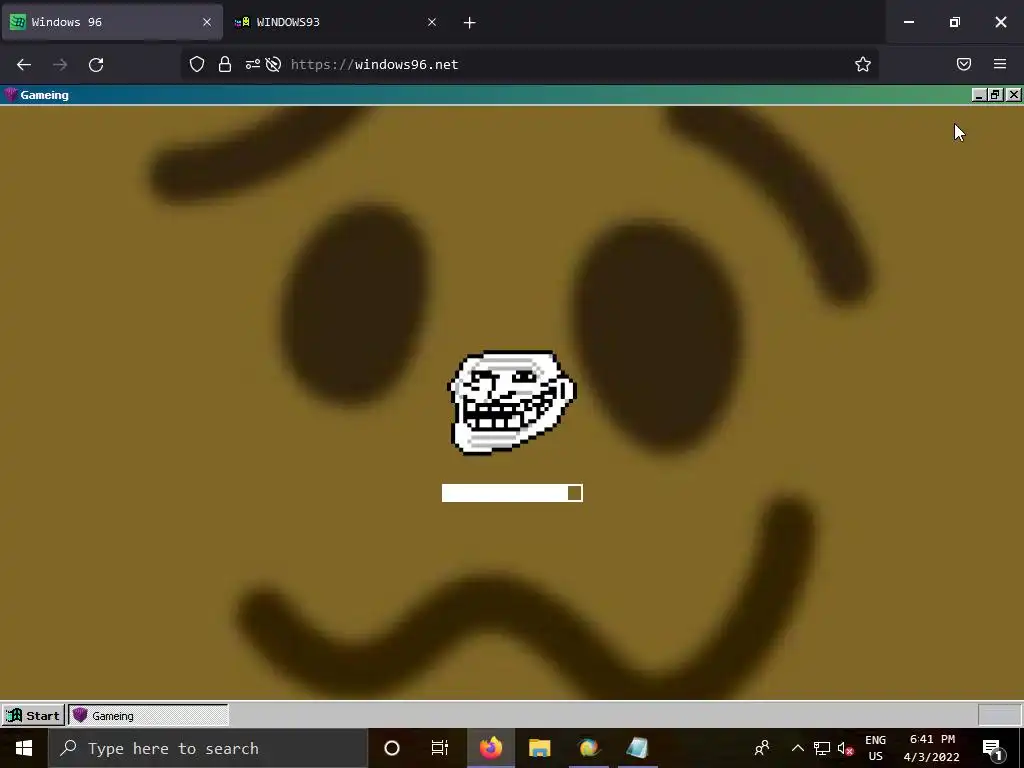Open the Firefox hamburger menu

pyautogui.click(x=1000, y=64)
